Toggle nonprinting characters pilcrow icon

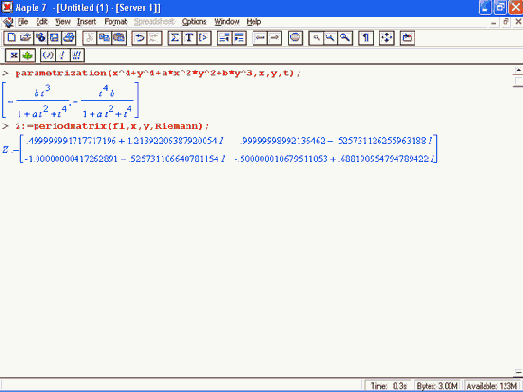(x=366, y=38)
